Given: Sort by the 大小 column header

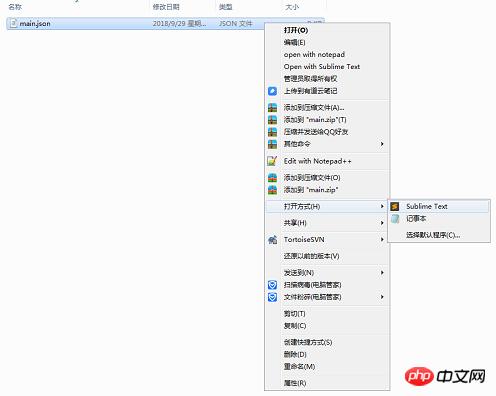Looking at the screenshot, I should (x=292, y=7).
